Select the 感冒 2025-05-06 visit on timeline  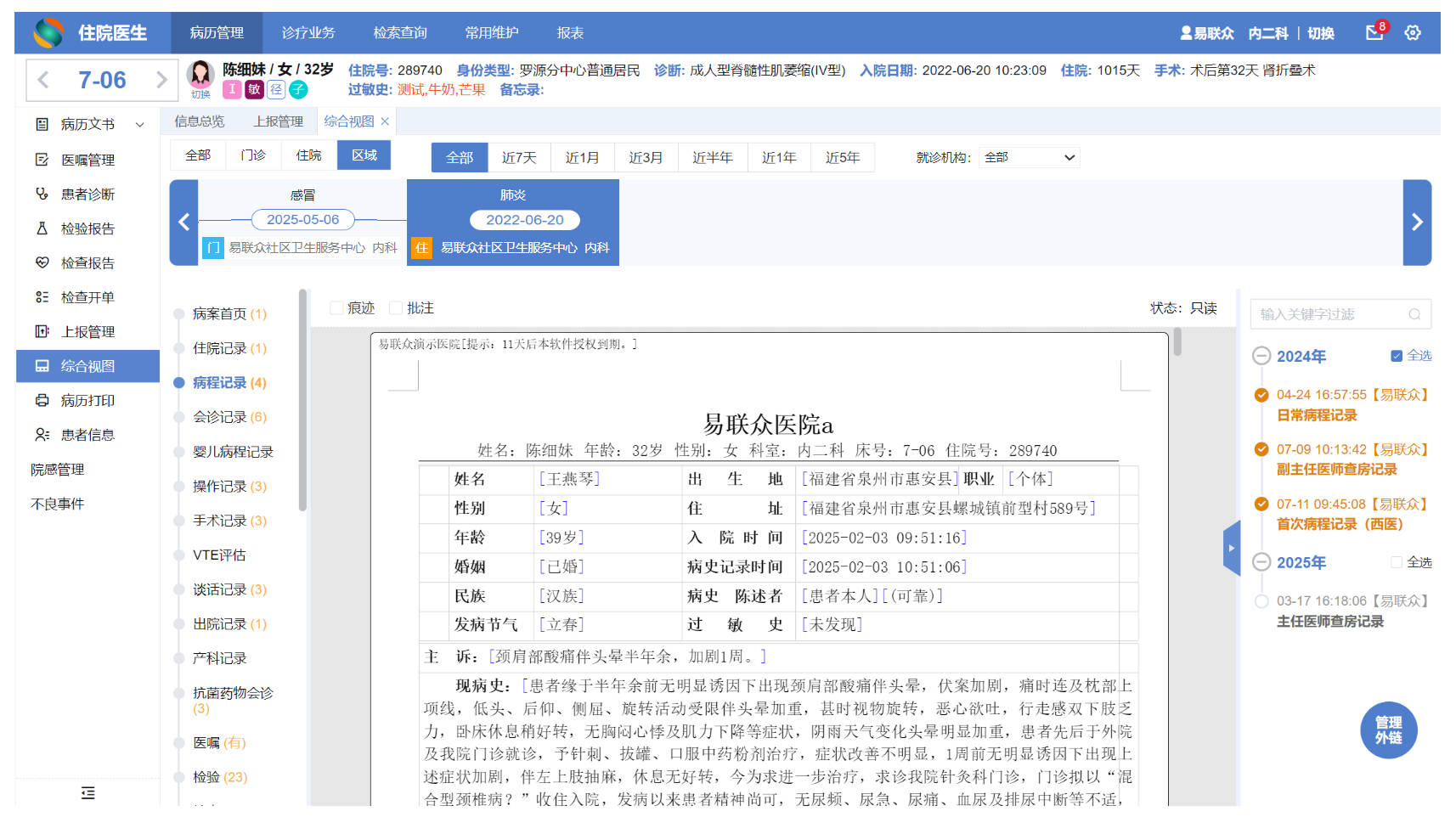pos(303,220)
